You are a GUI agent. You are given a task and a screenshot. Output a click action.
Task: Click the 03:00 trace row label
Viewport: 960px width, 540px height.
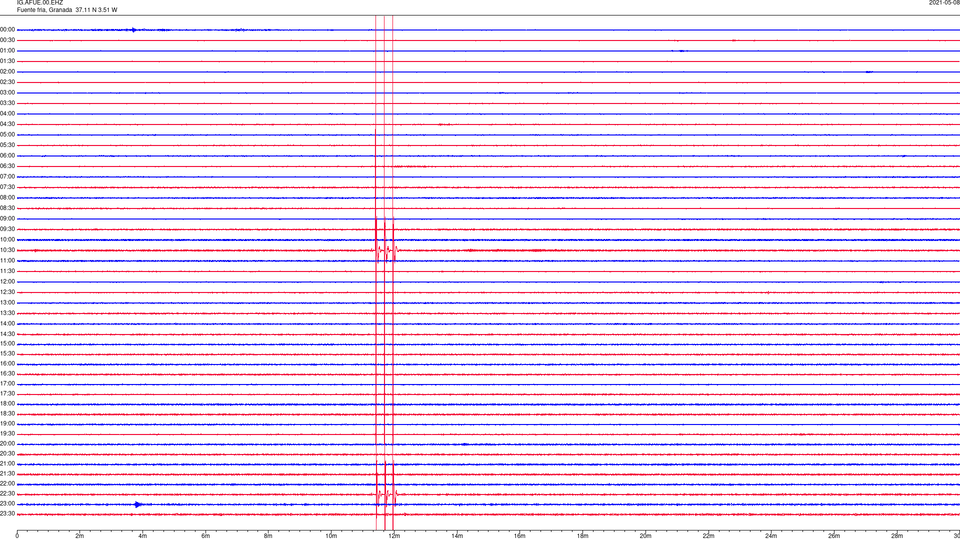click(7, 92)
